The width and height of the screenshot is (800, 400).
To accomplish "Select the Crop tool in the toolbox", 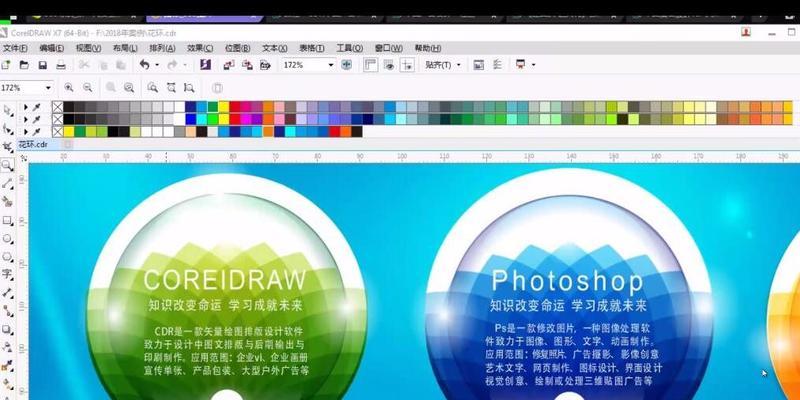I will pyautogui.click(x=7, y=147).
